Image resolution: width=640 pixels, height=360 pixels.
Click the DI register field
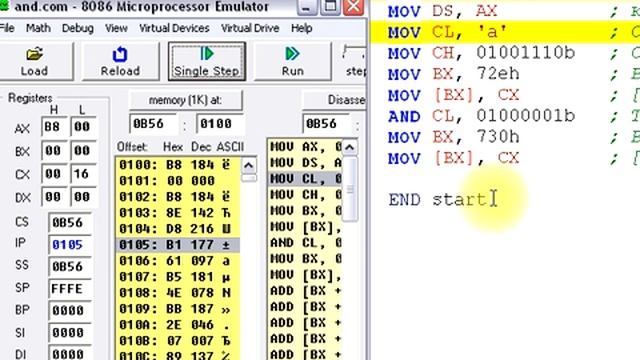[x=70, y=353]
